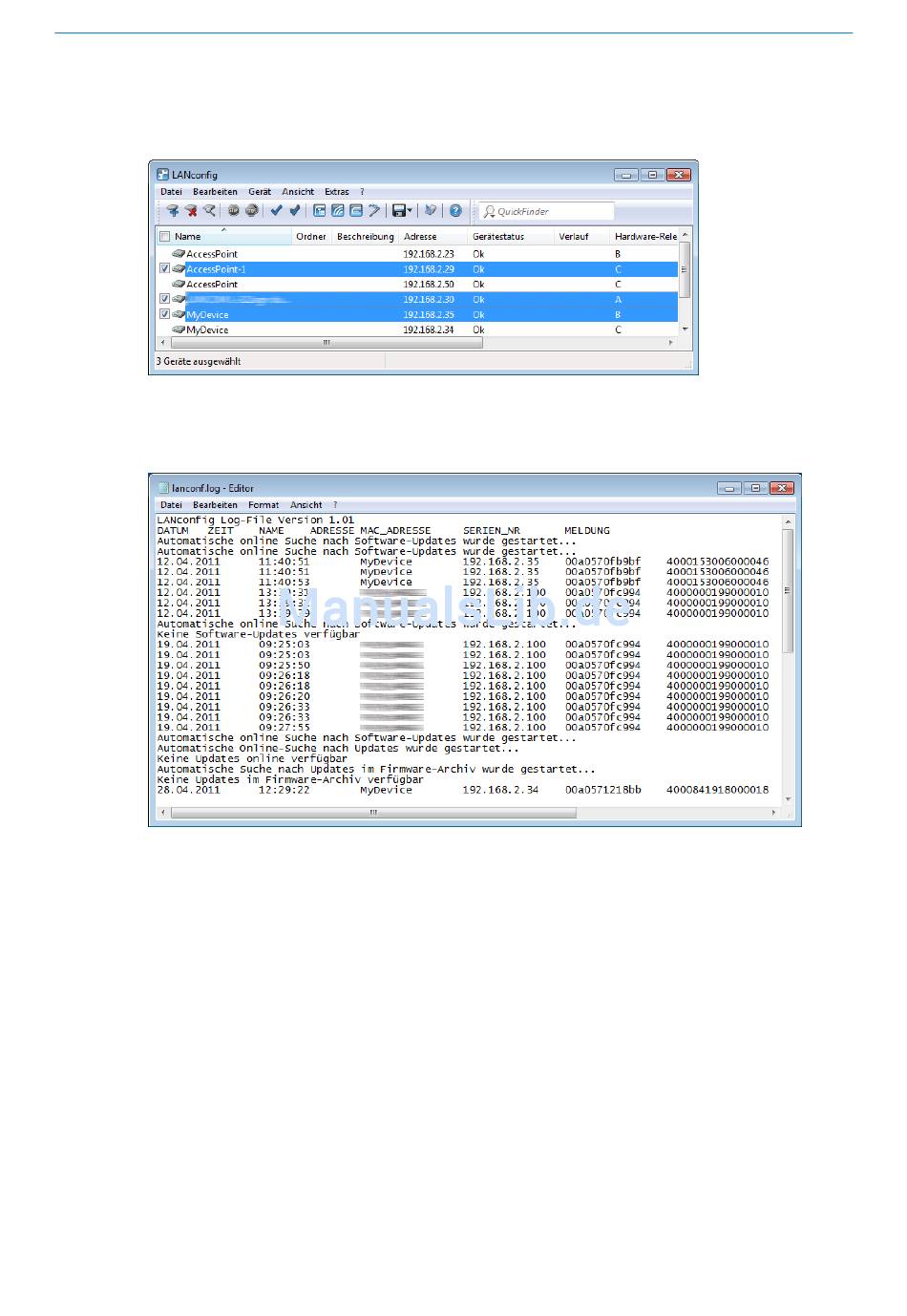Screen dimensions: 907x1316
Task: Open Bearbeiten menu in LANconfig
Action: [x=216, y=192]
